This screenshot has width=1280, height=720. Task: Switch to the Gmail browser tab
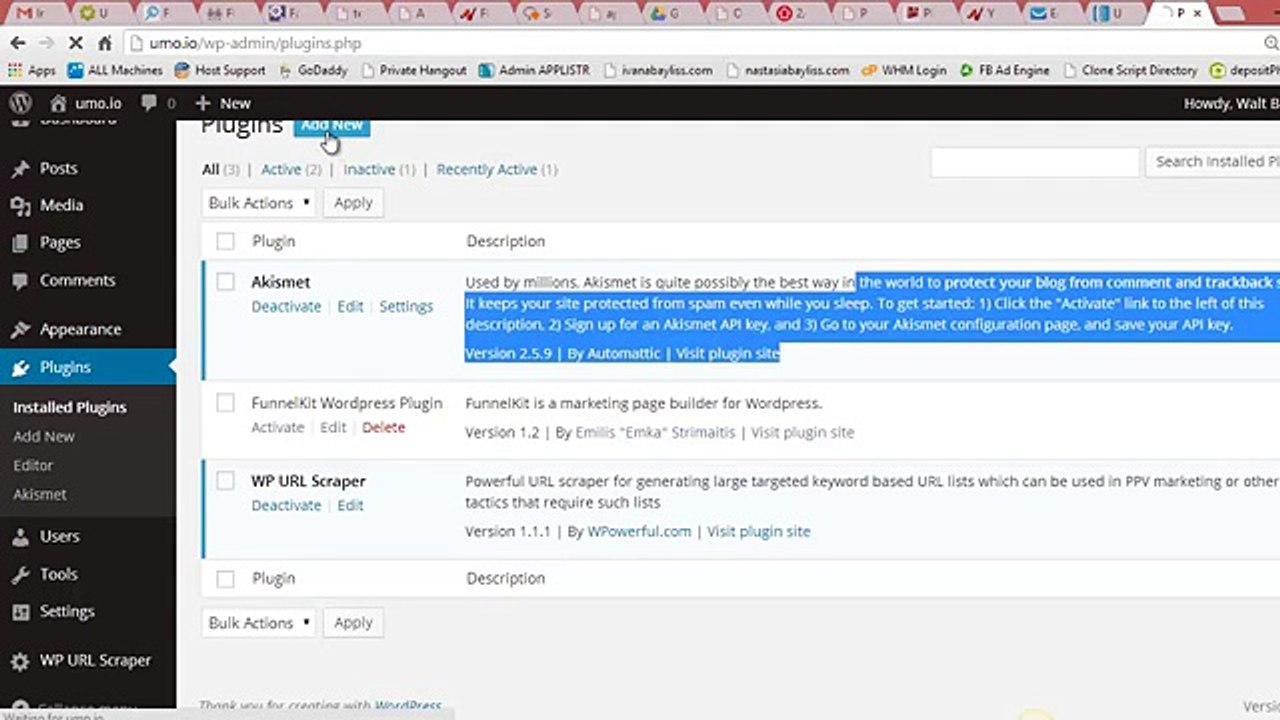[30, 13]
